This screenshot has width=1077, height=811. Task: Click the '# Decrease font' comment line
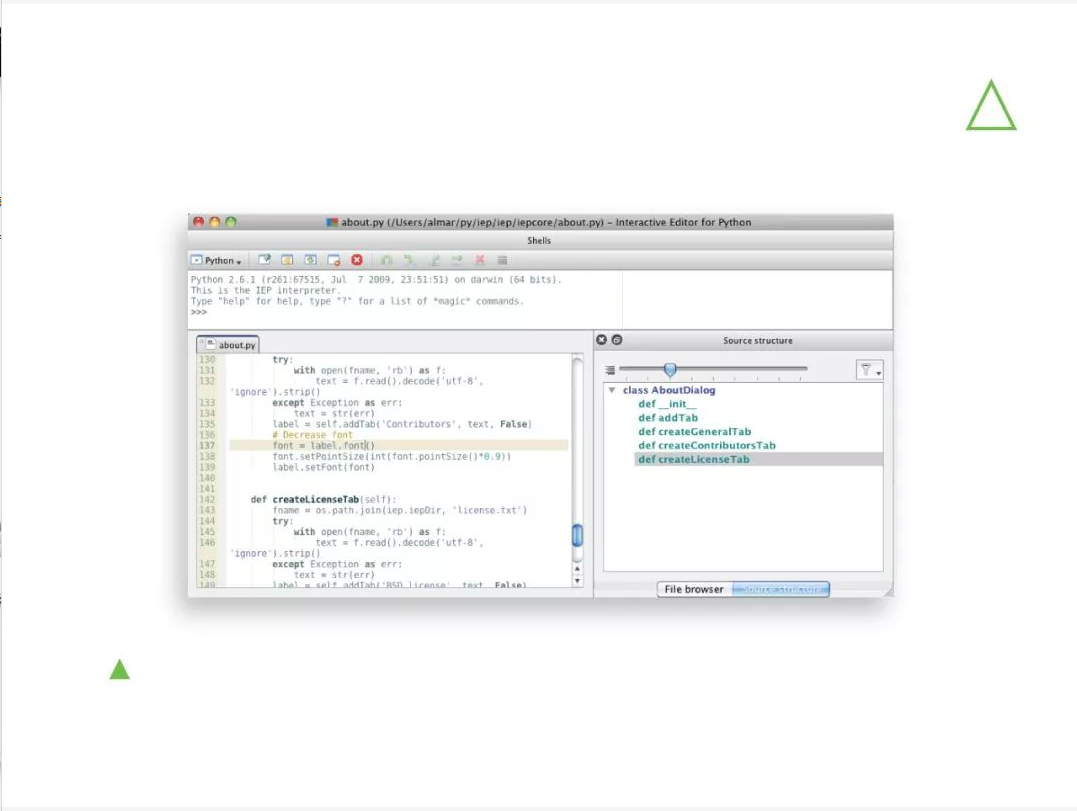click(312, 435)
